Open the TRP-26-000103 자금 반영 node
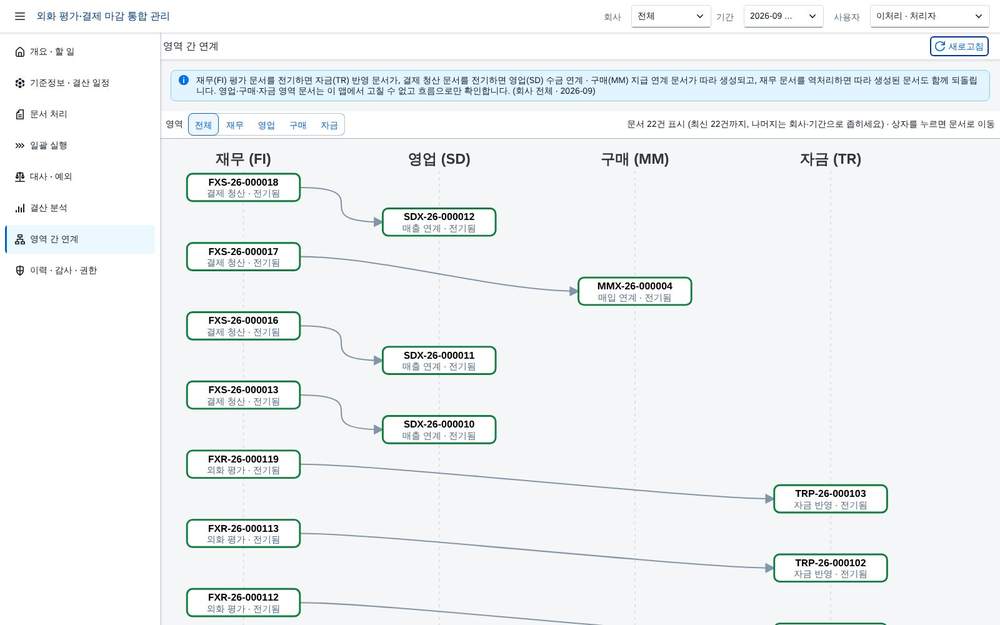Screen dimensions: 1000x625 click(x=830, y=499)
